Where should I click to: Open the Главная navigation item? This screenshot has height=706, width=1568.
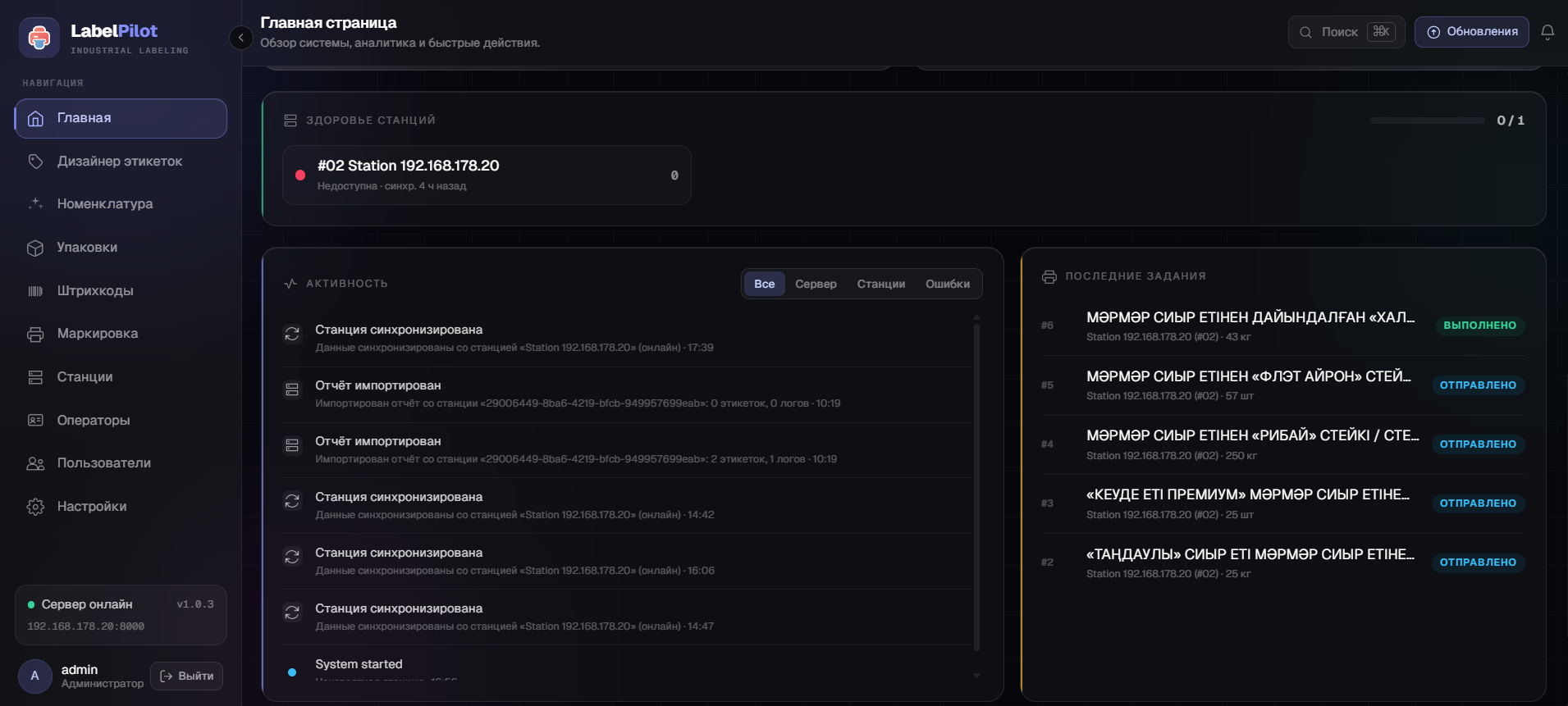pos(121,118)
